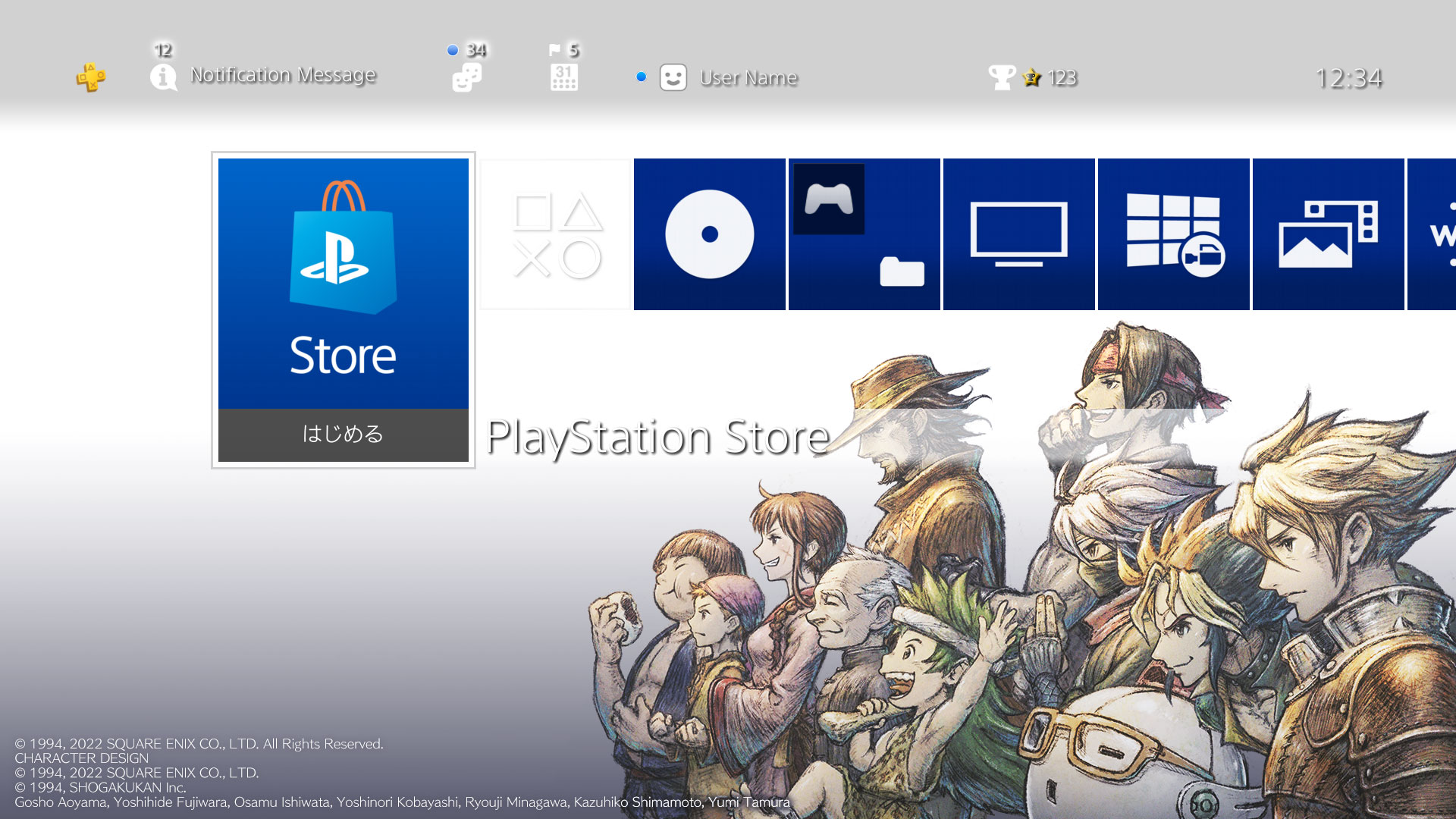Click the Notification Message text

[283, 75]
